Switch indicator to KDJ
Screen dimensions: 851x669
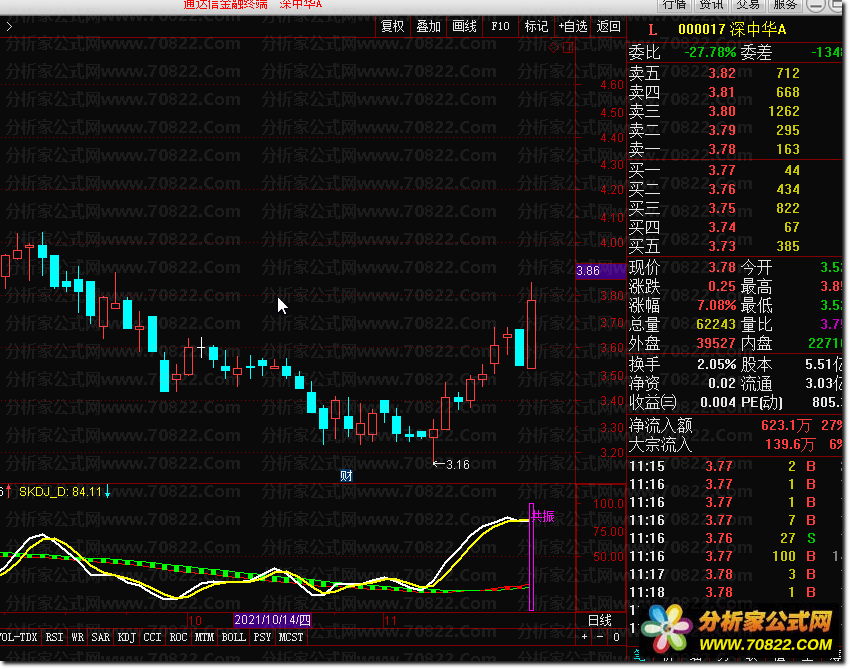pos(126,637)
